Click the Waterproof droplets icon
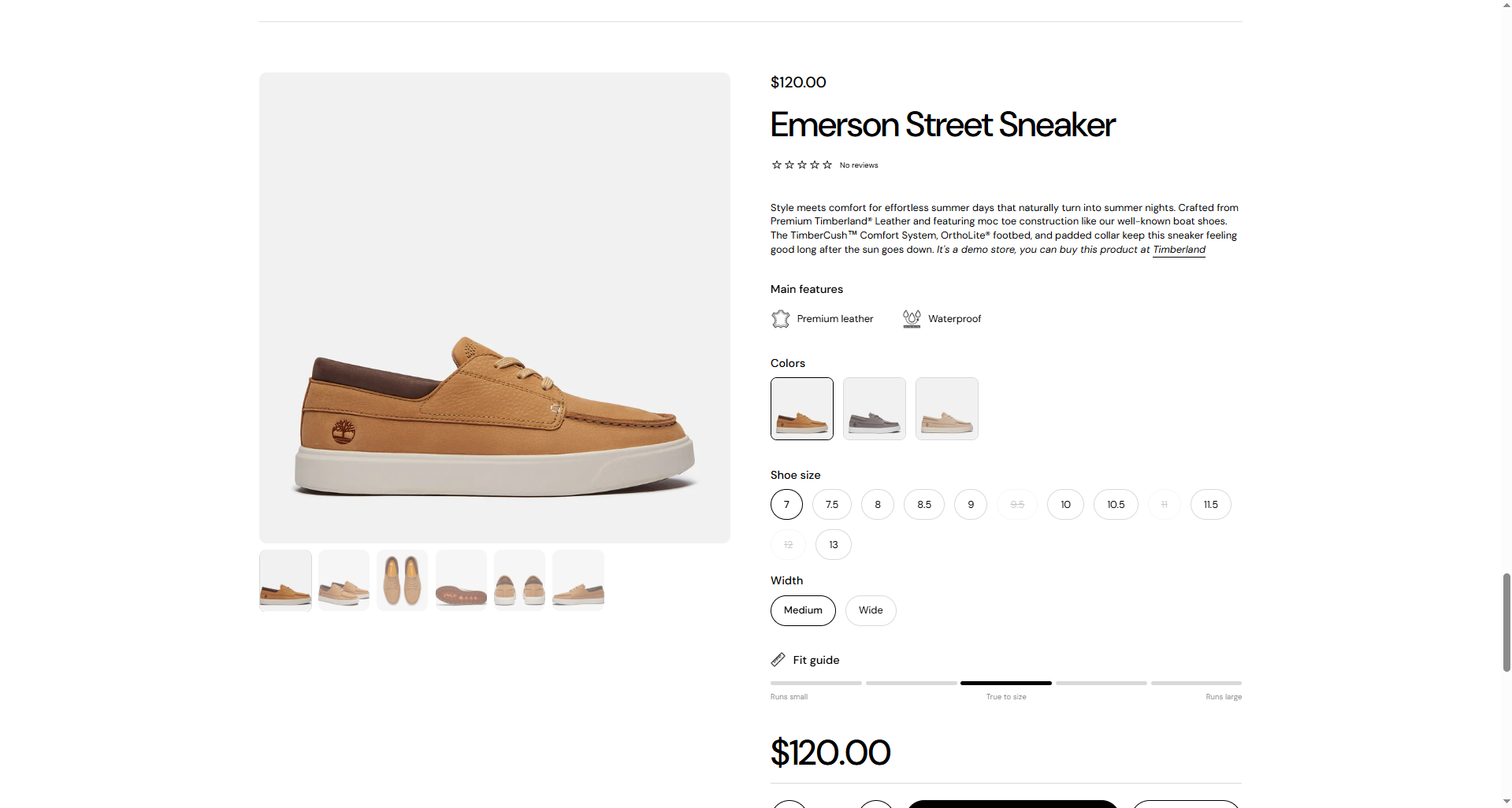Image resolution: width=1512 pixels, height=808 pixels. (912, 319)
